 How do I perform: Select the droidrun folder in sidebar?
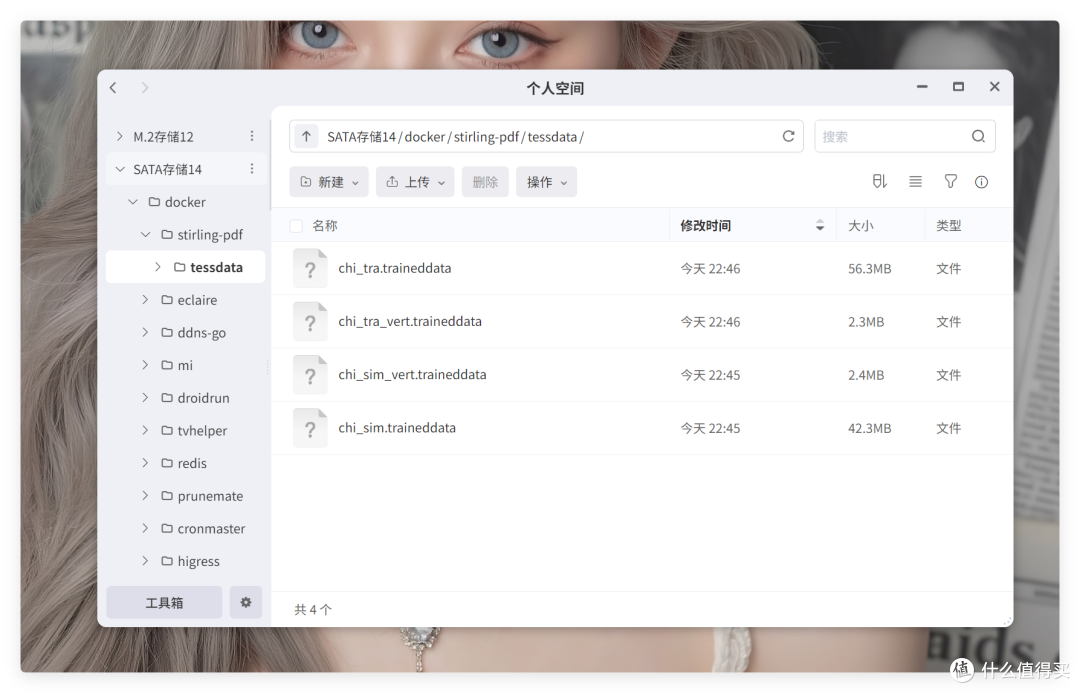203,397
